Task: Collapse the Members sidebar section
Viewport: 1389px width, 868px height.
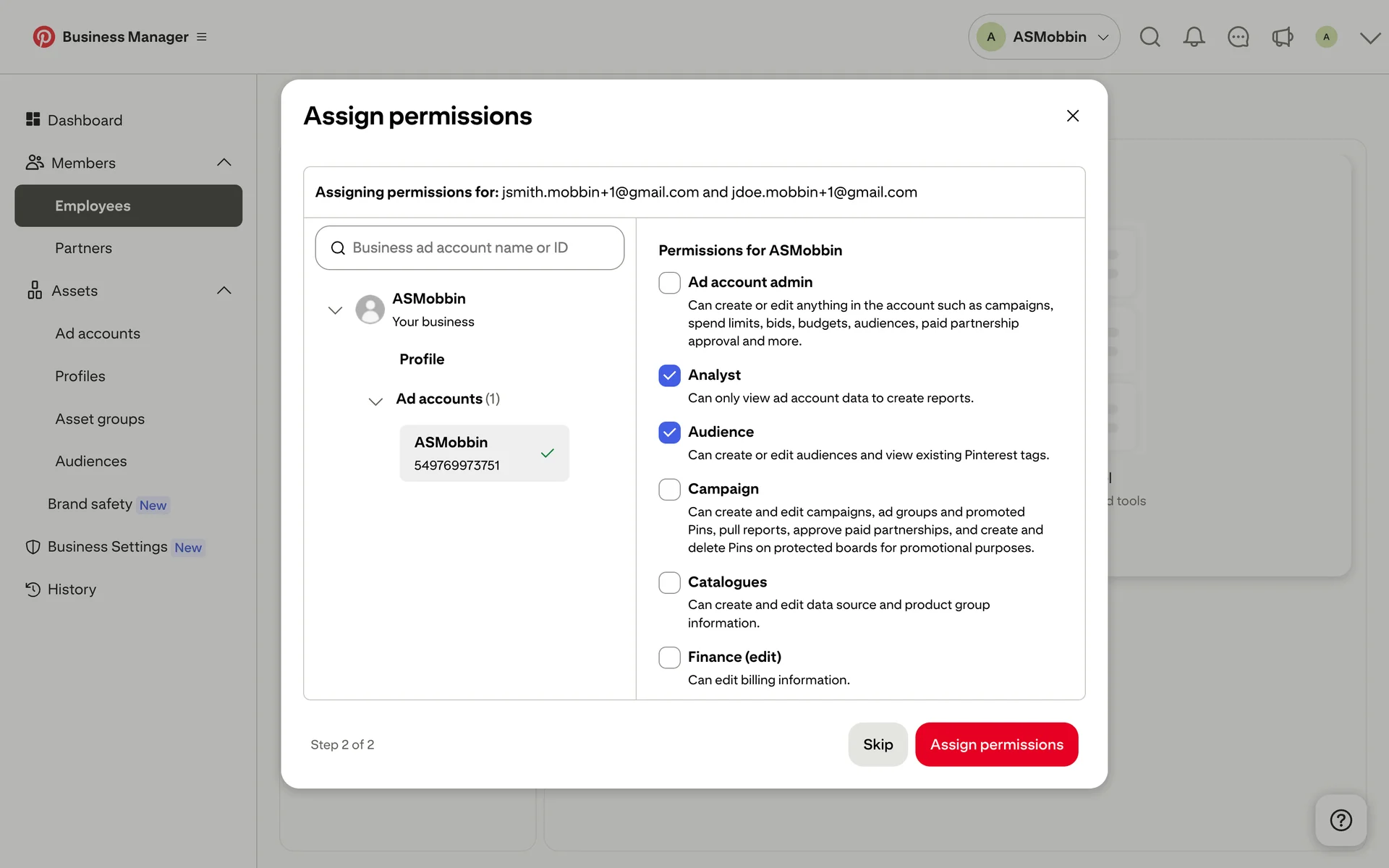Action: point(224,163)
